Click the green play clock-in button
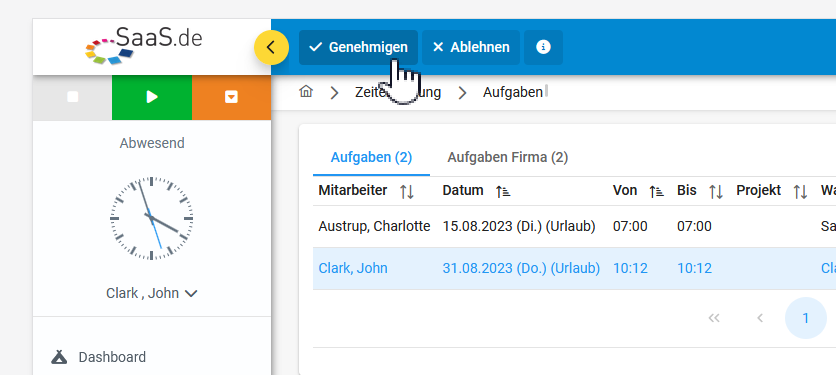 152,97
